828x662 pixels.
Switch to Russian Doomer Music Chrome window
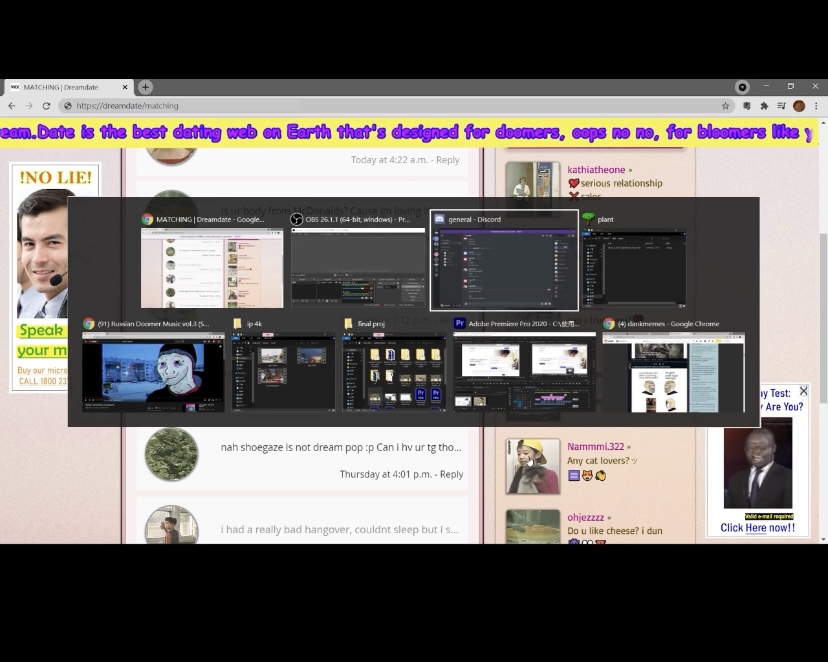coord(153,372)
